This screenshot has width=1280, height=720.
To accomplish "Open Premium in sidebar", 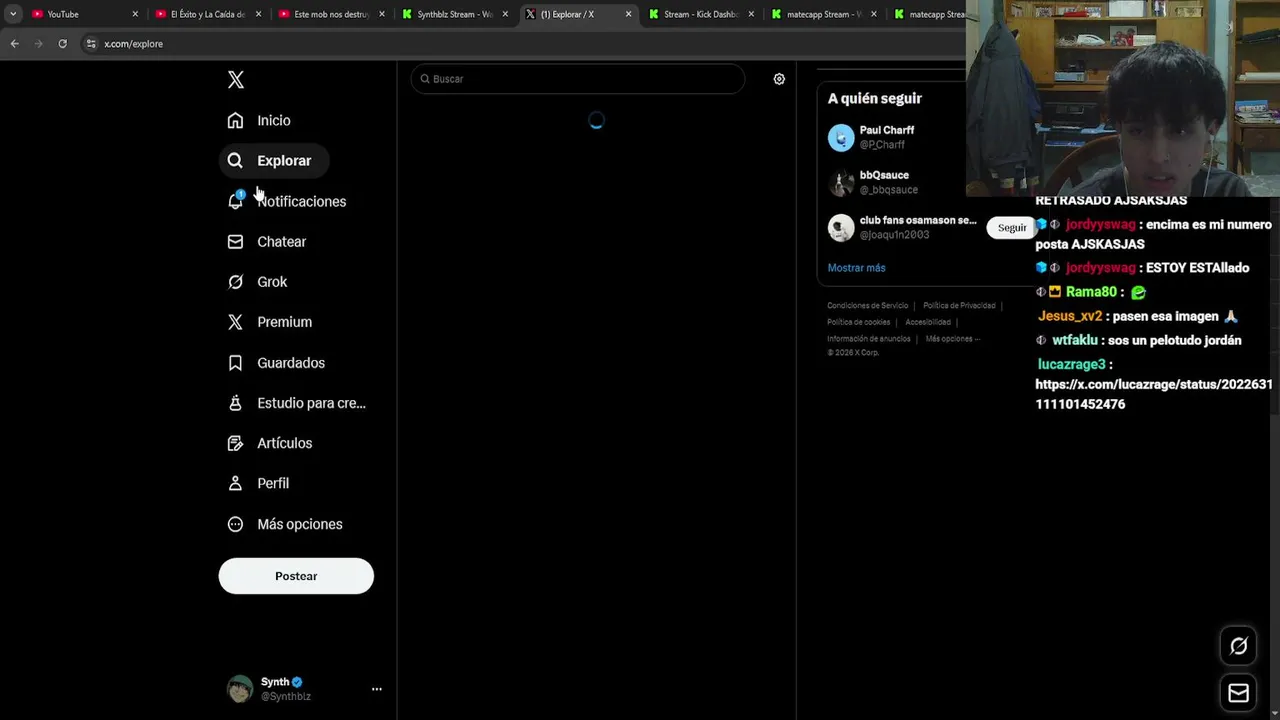I will 270,322.
